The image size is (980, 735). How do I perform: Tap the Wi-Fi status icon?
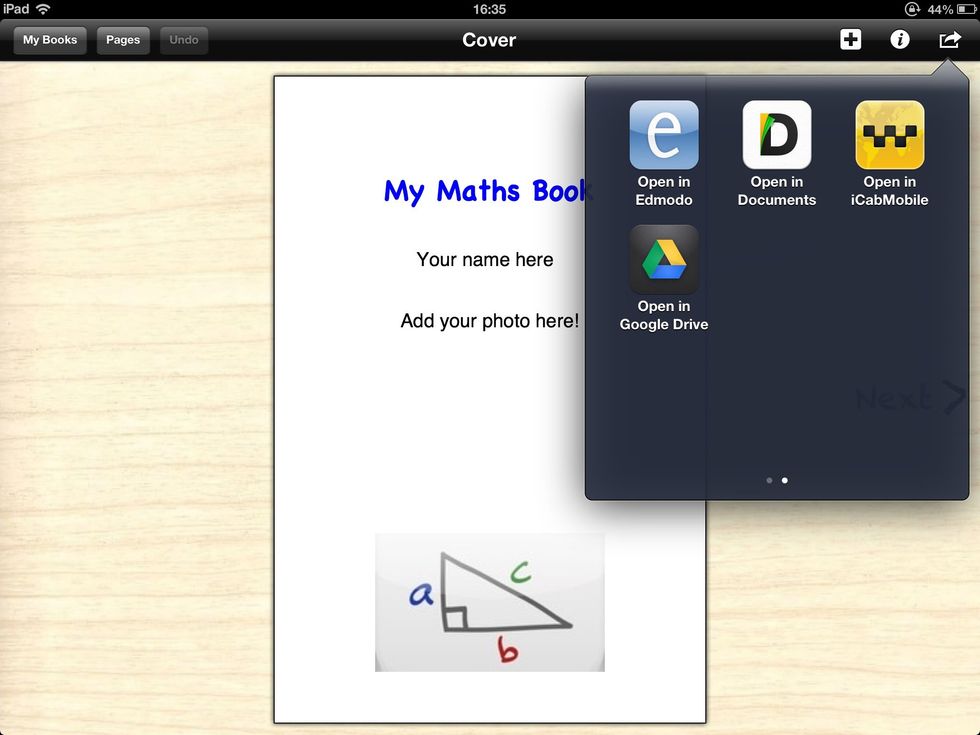(x=43, y=9)
